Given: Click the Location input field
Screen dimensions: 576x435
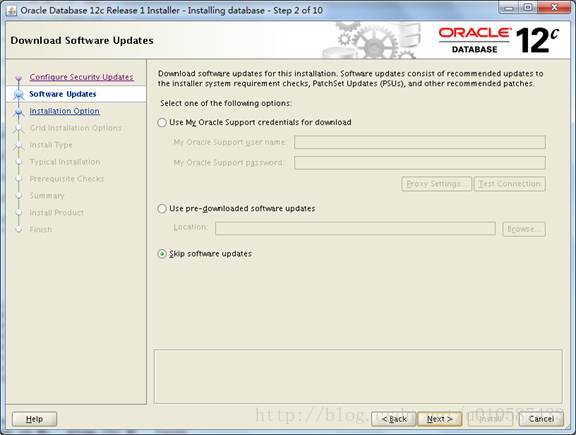Looking at the screenshot, I should coord(355,228).
